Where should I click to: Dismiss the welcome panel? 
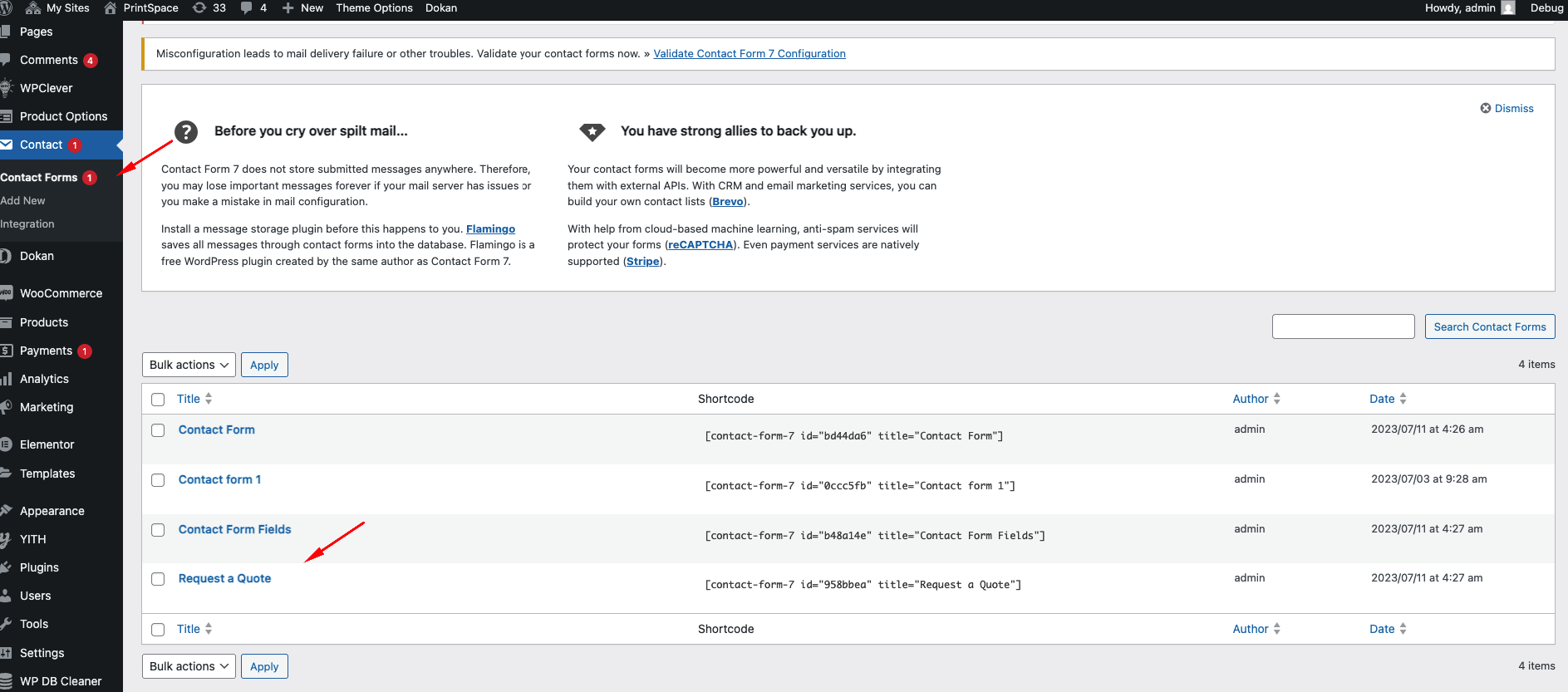[x=1507, y=108]
